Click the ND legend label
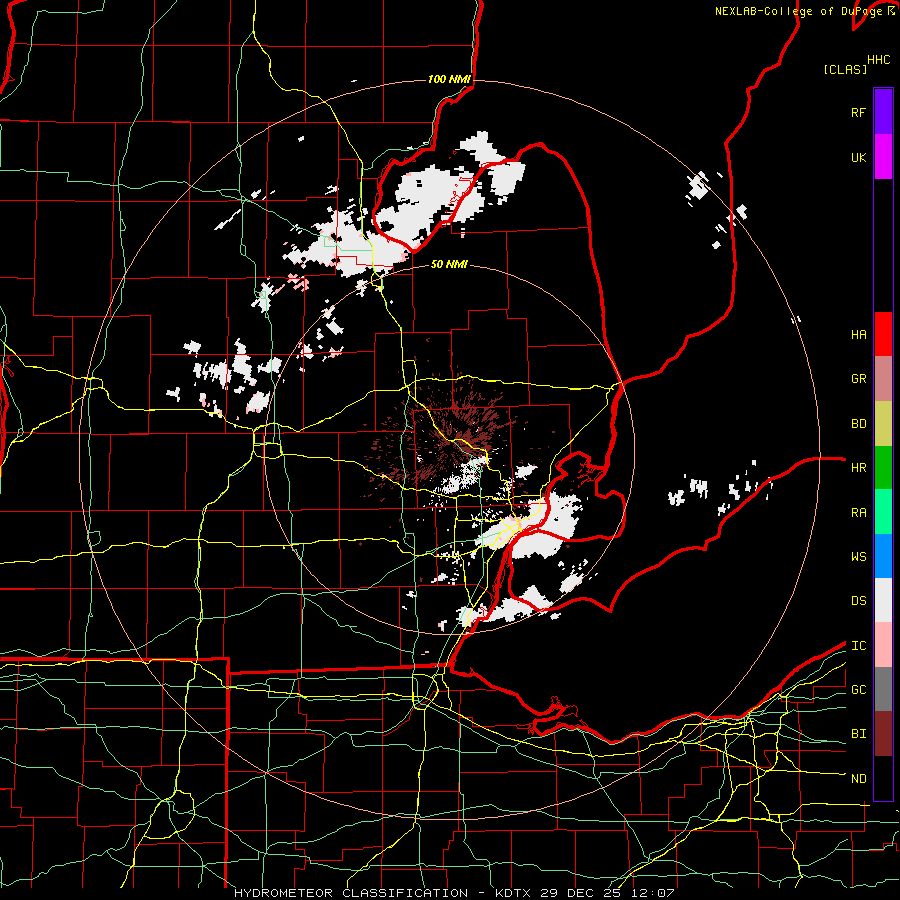The width and height of the screenshot is (900, 900). point(858,778)
